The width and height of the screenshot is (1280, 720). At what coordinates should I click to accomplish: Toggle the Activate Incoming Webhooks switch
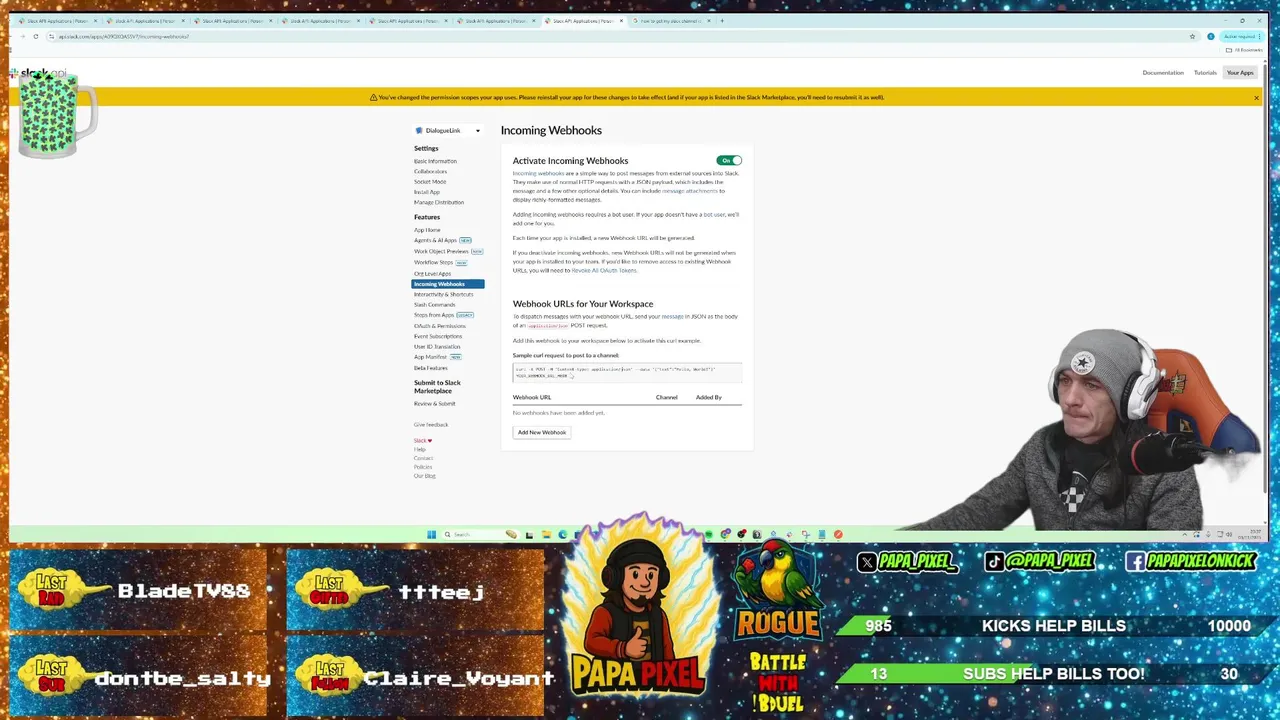pyautogui.click(x=729, y=160)
